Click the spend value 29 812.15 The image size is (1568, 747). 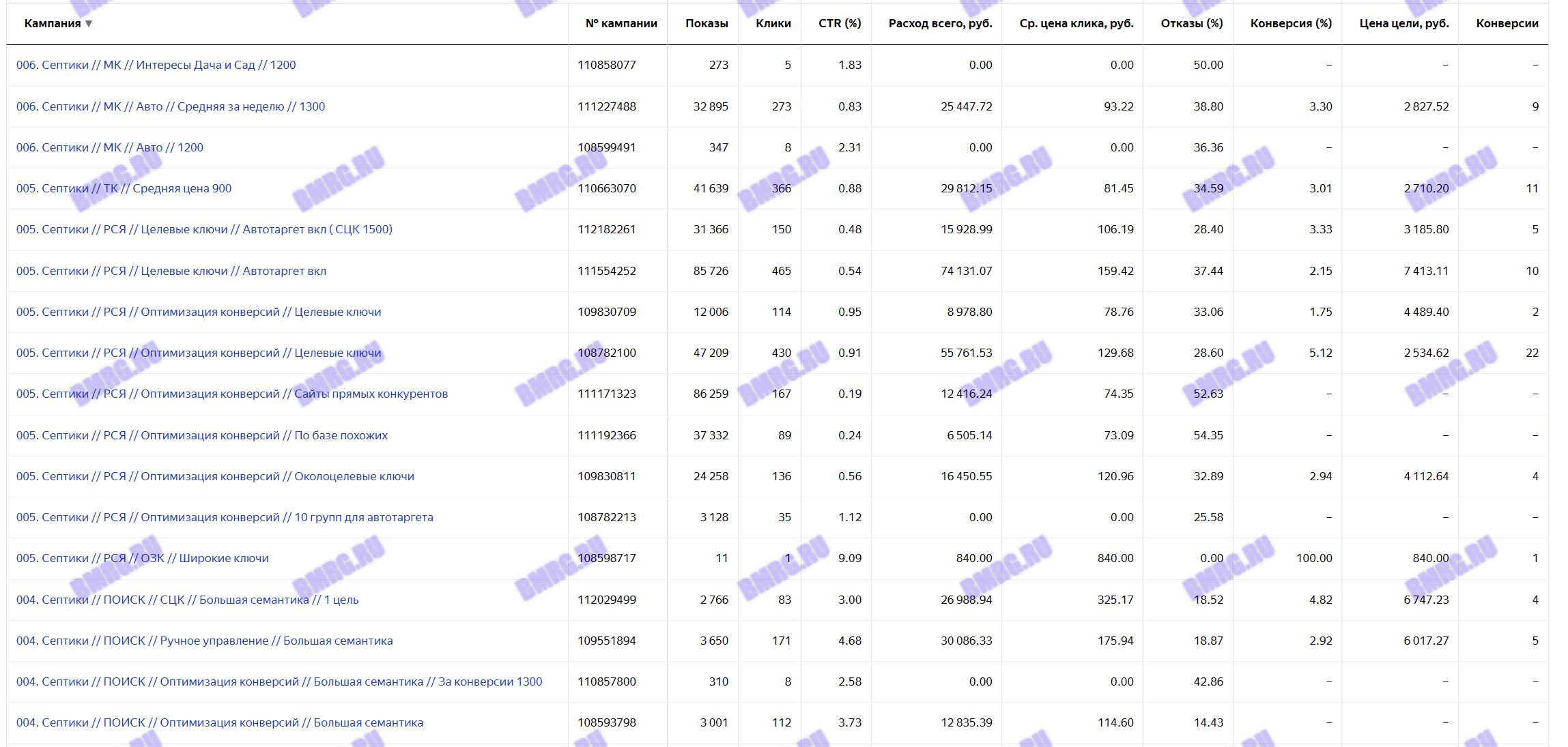967,188
